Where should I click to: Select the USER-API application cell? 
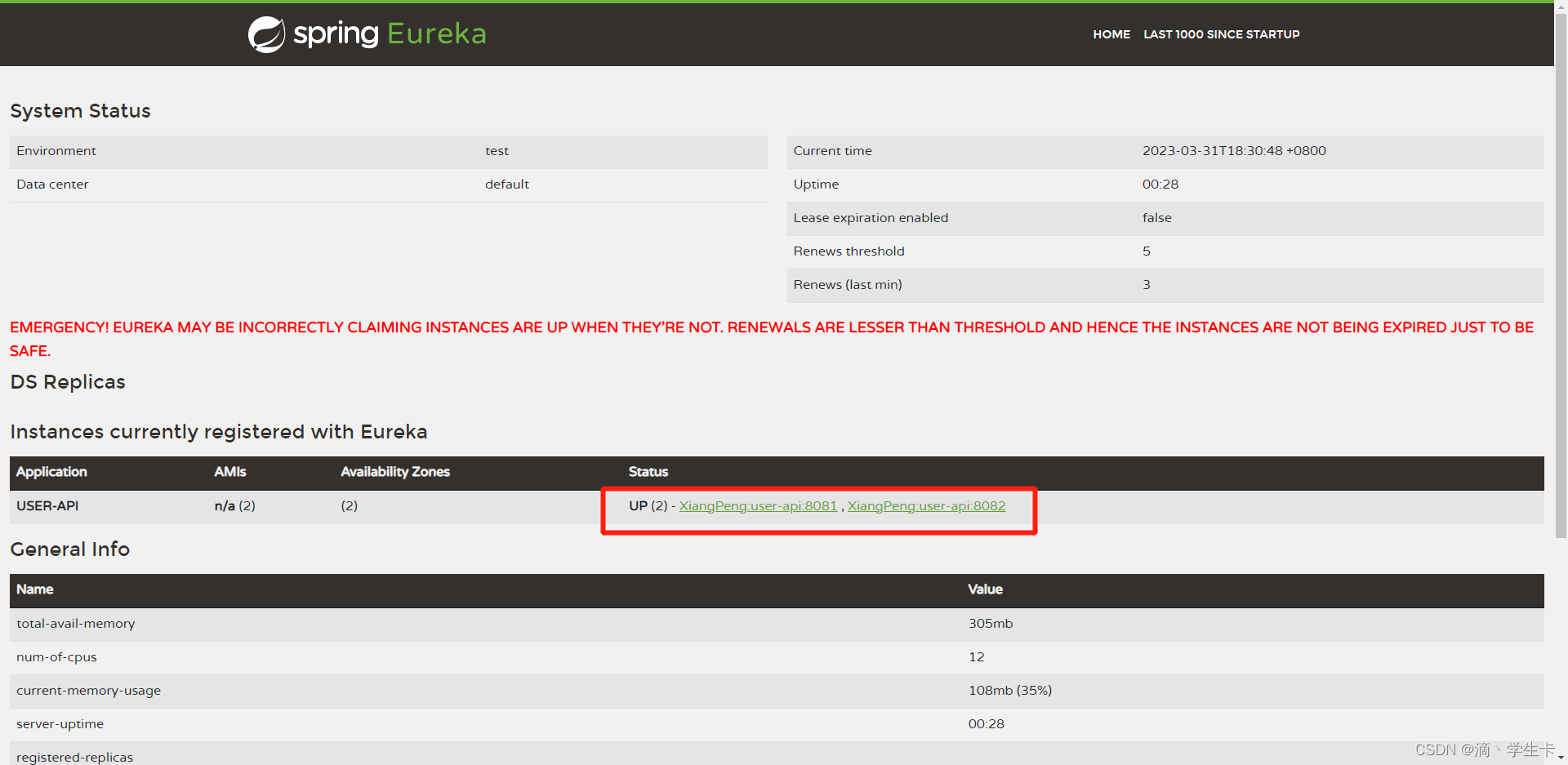pos(47,506)
